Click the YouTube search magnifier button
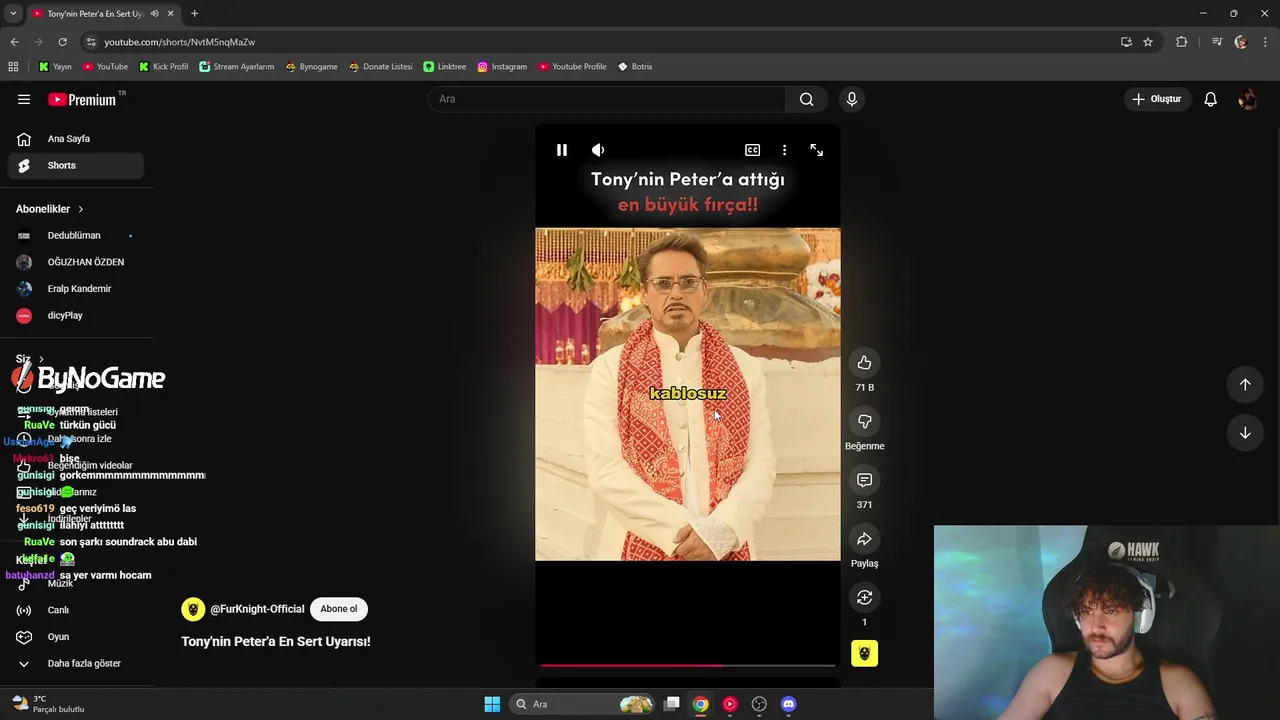 (806, 99)
